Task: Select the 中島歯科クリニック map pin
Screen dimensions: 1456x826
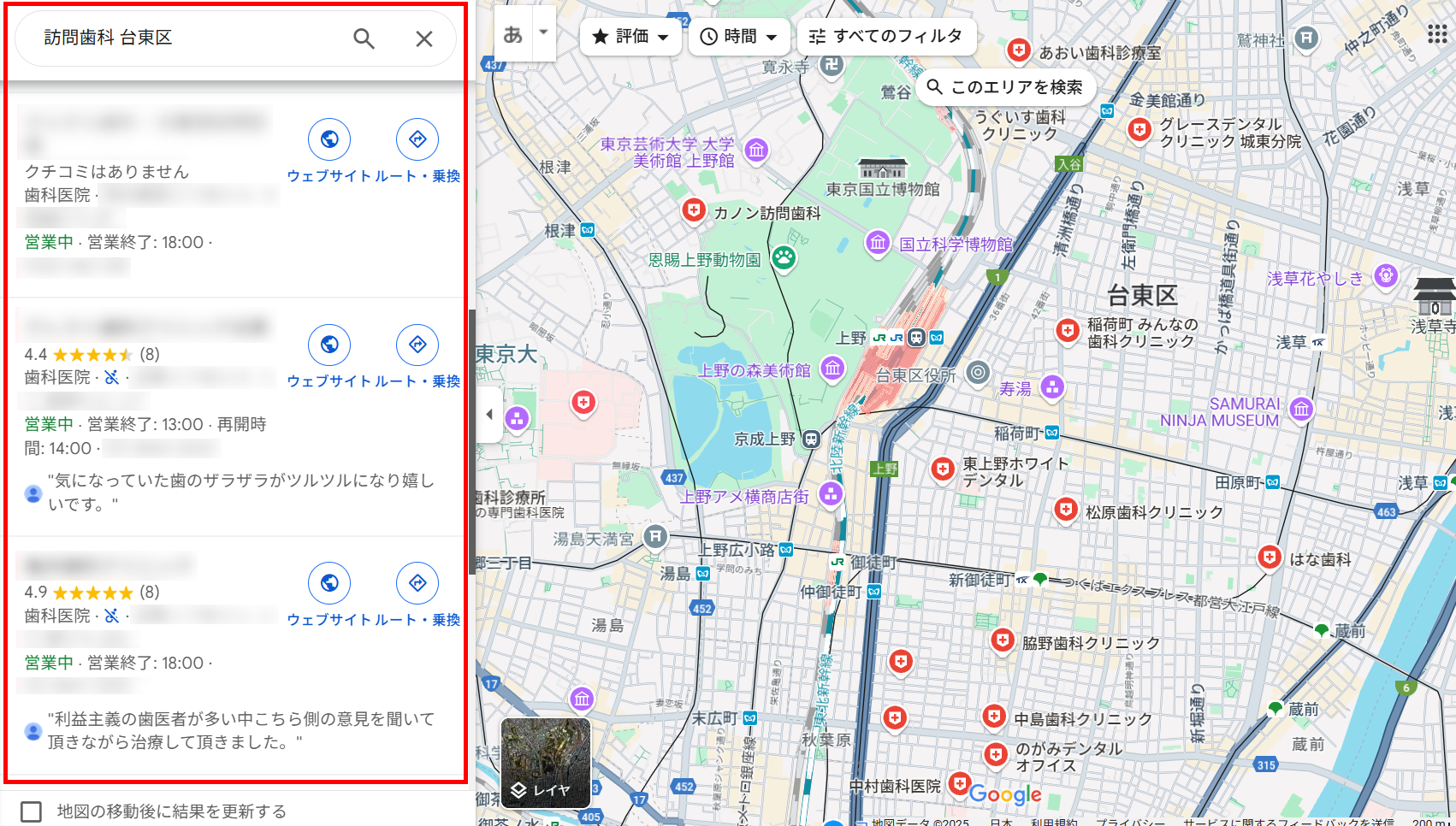Action: (x=994, y=717)
